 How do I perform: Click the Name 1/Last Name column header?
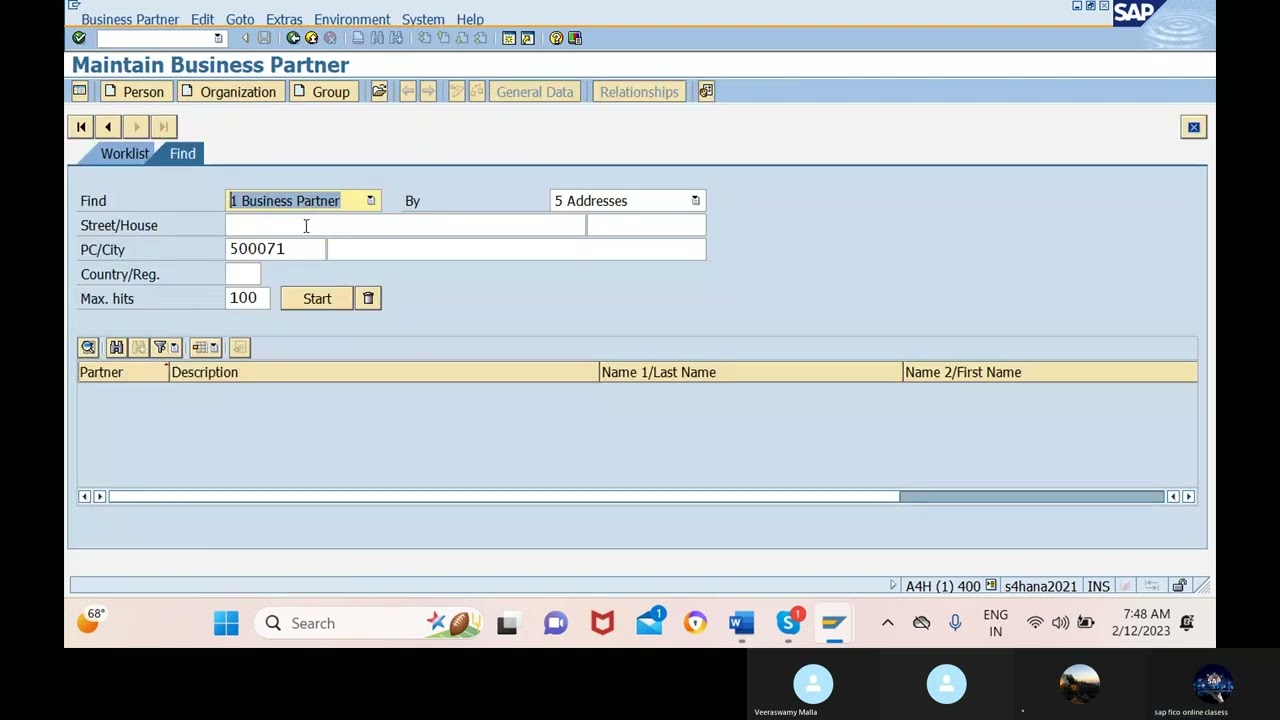(750, 372)
